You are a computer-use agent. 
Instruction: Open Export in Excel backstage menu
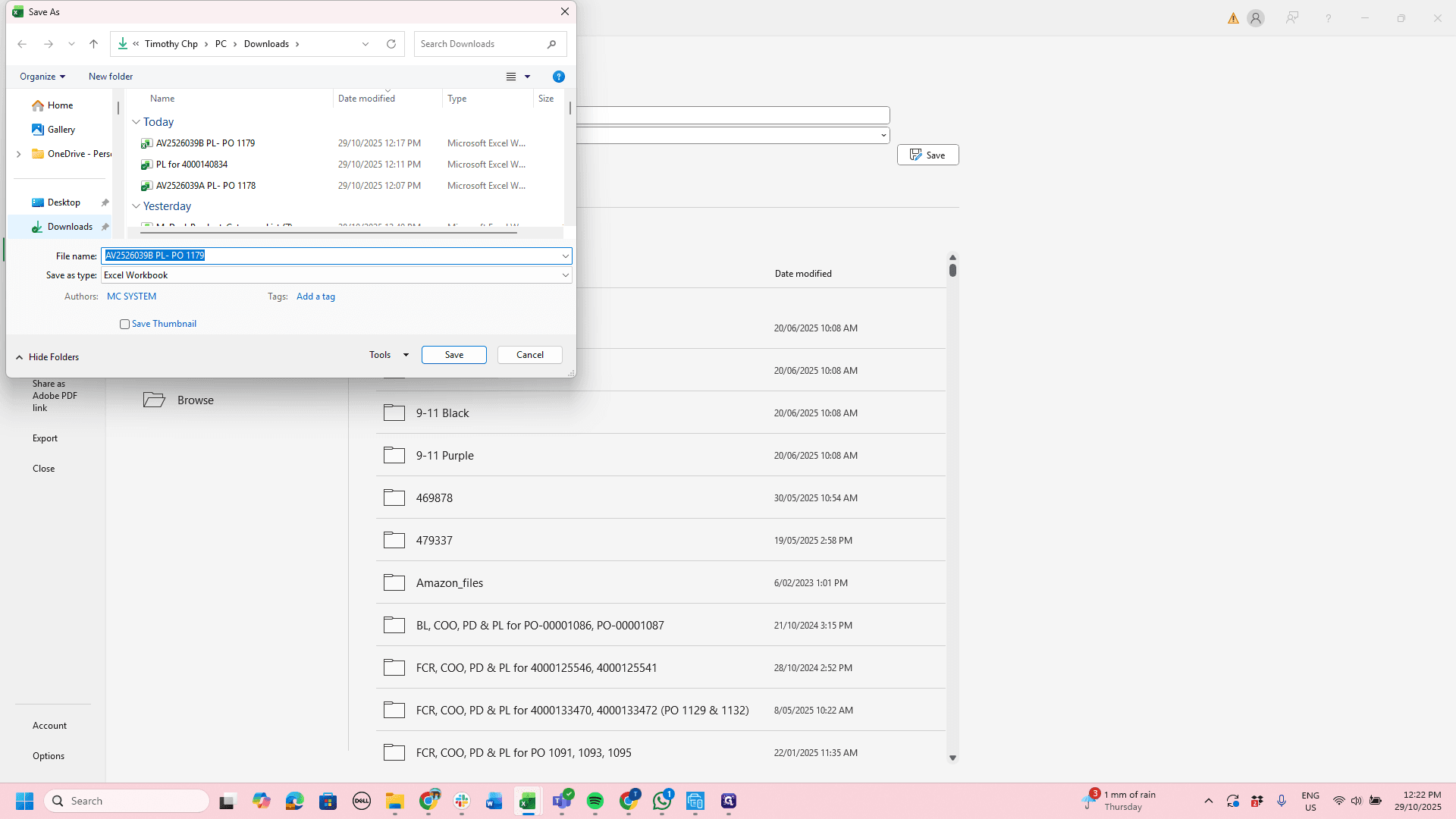pos(45,438)
